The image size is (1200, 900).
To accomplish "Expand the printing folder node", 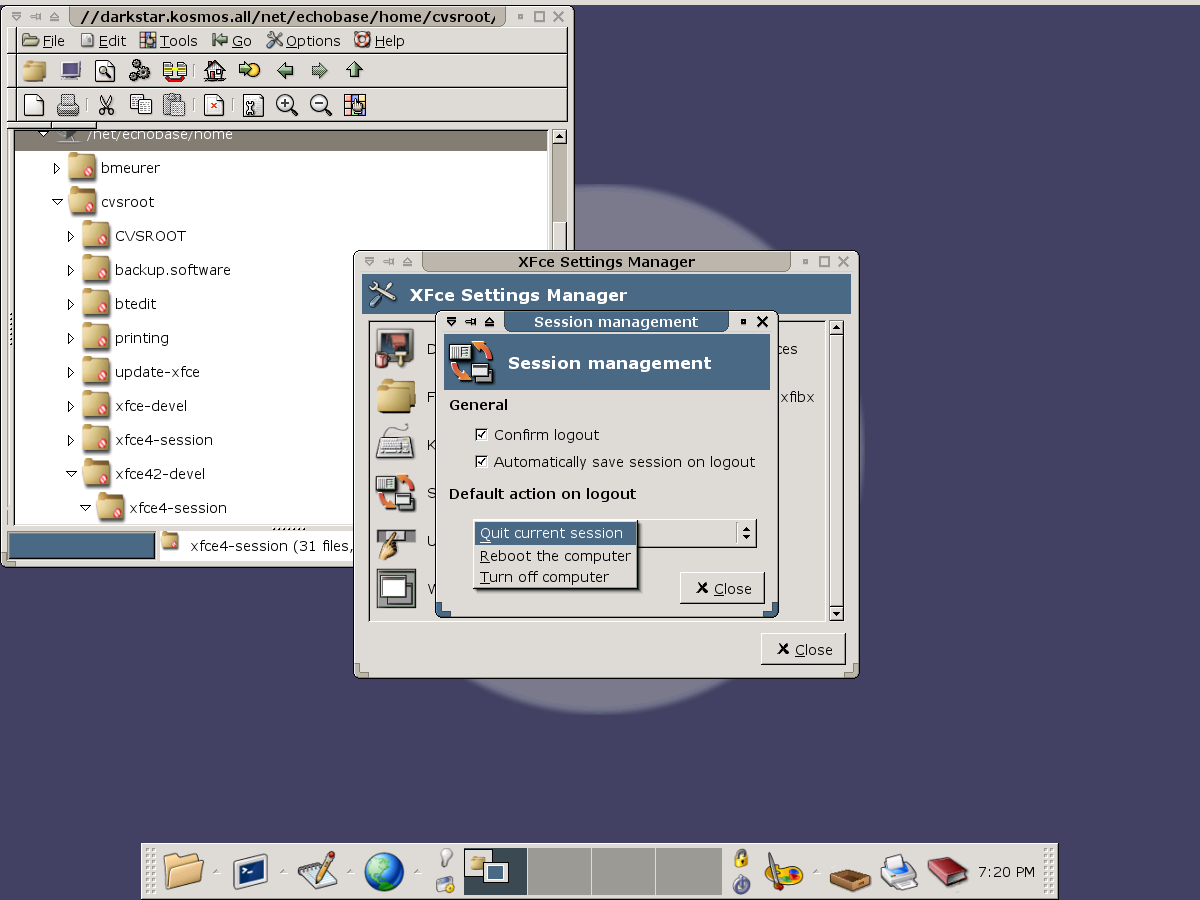I will [71, 338].
